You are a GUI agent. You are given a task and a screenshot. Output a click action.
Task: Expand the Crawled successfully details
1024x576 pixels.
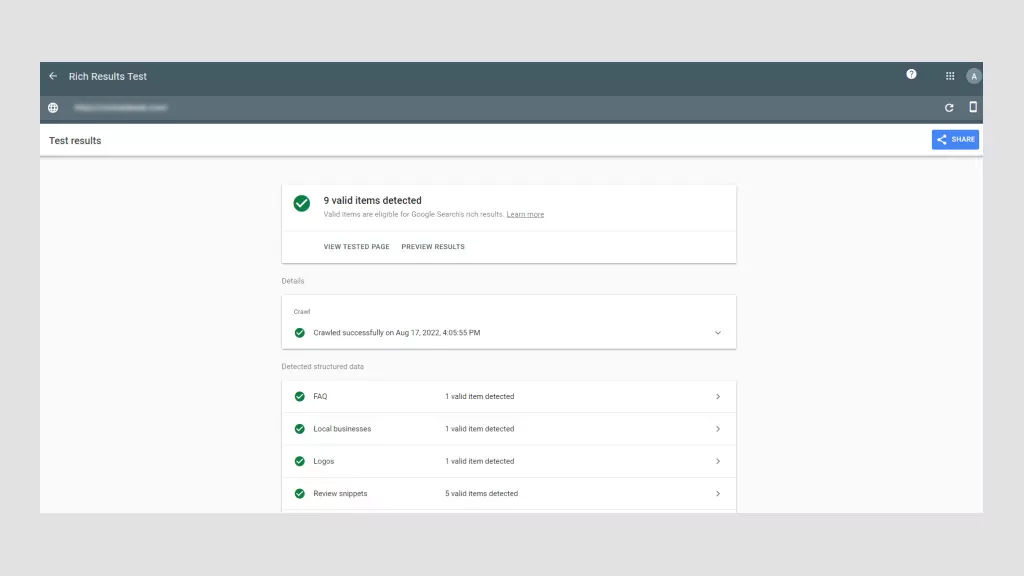[x=717, y=333]
